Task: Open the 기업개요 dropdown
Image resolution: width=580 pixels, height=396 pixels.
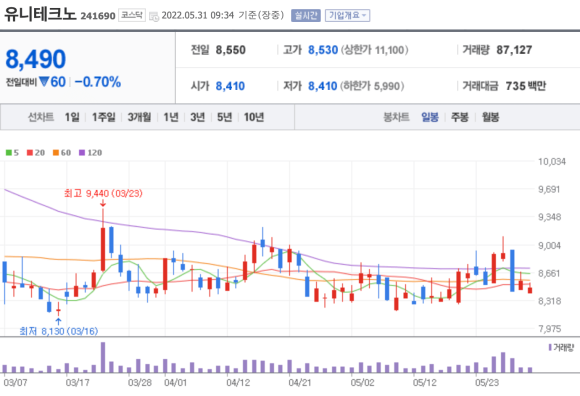Action: click(347, 15)
